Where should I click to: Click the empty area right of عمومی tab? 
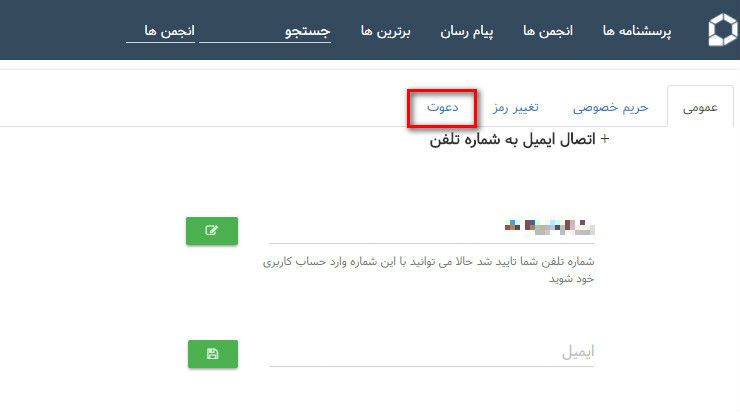(736, 107)
